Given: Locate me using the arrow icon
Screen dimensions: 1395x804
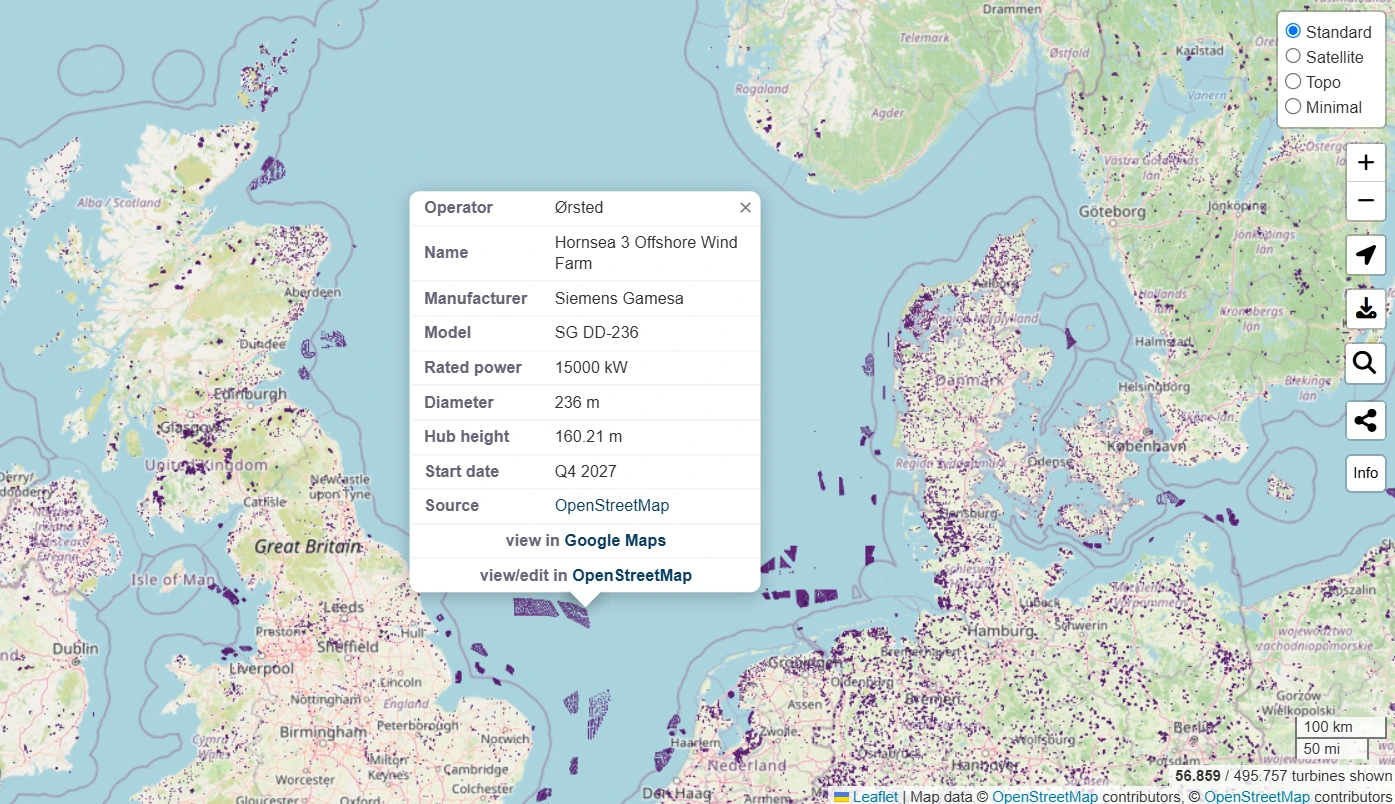Looking at the screenshot, I should click(x=1366, y=255).
